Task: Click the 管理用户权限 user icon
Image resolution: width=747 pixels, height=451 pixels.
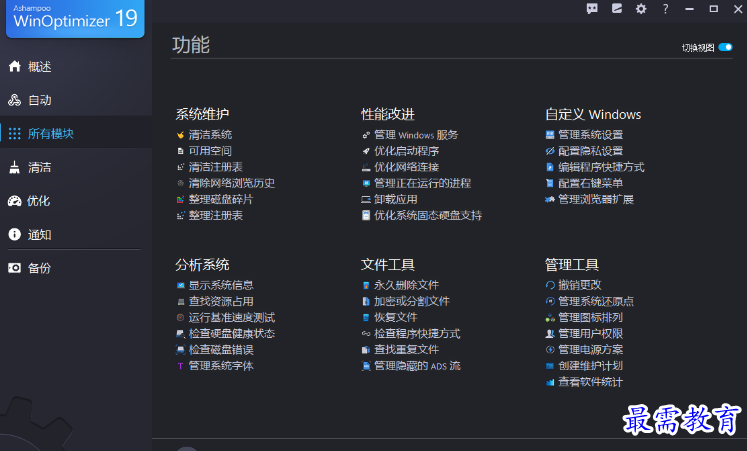Action: point(550,334)
